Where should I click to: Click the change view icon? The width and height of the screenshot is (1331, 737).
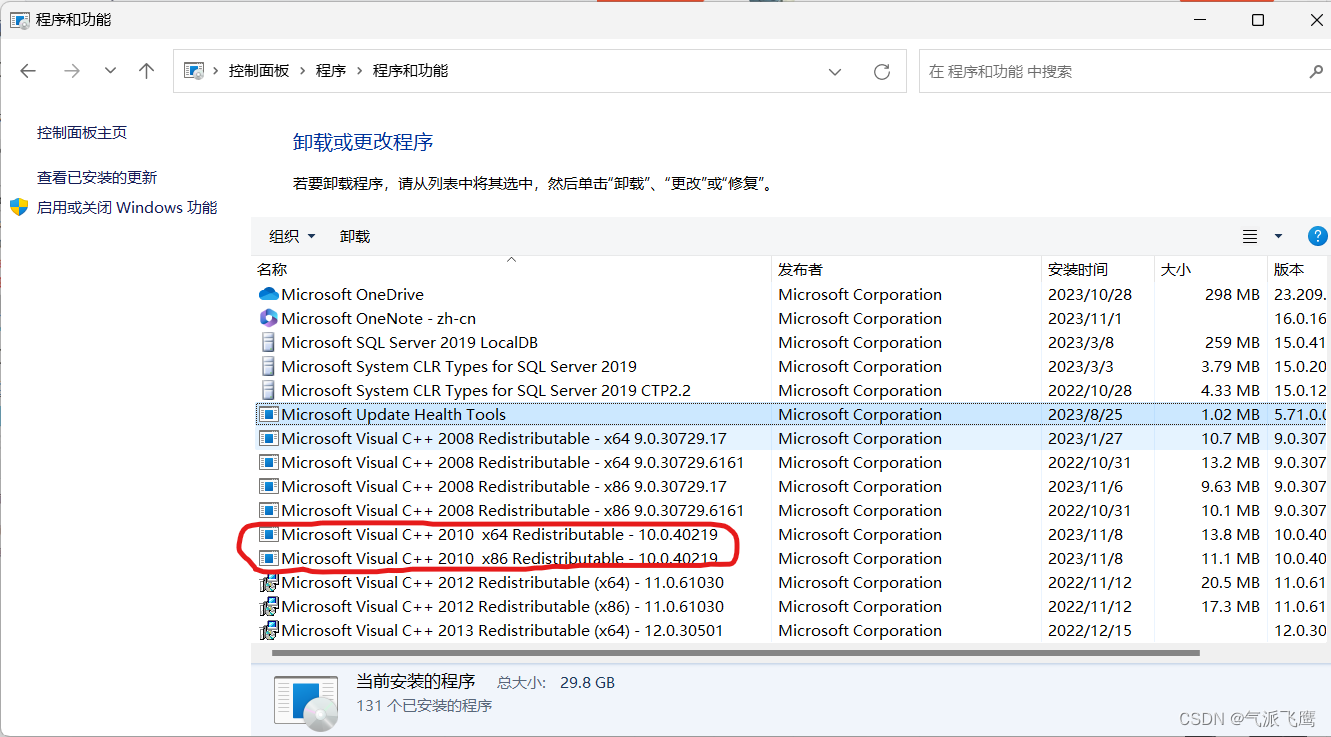(x=1250, y=236)
